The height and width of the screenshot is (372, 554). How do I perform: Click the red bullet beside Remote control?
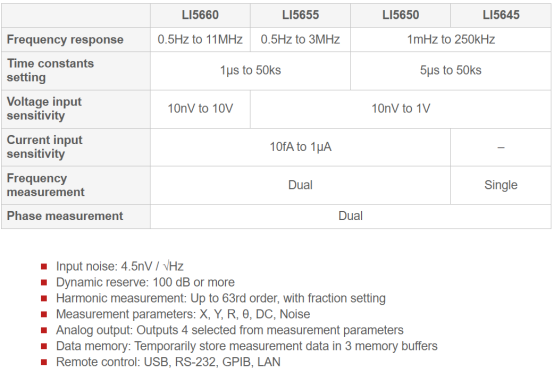[44, 362]
